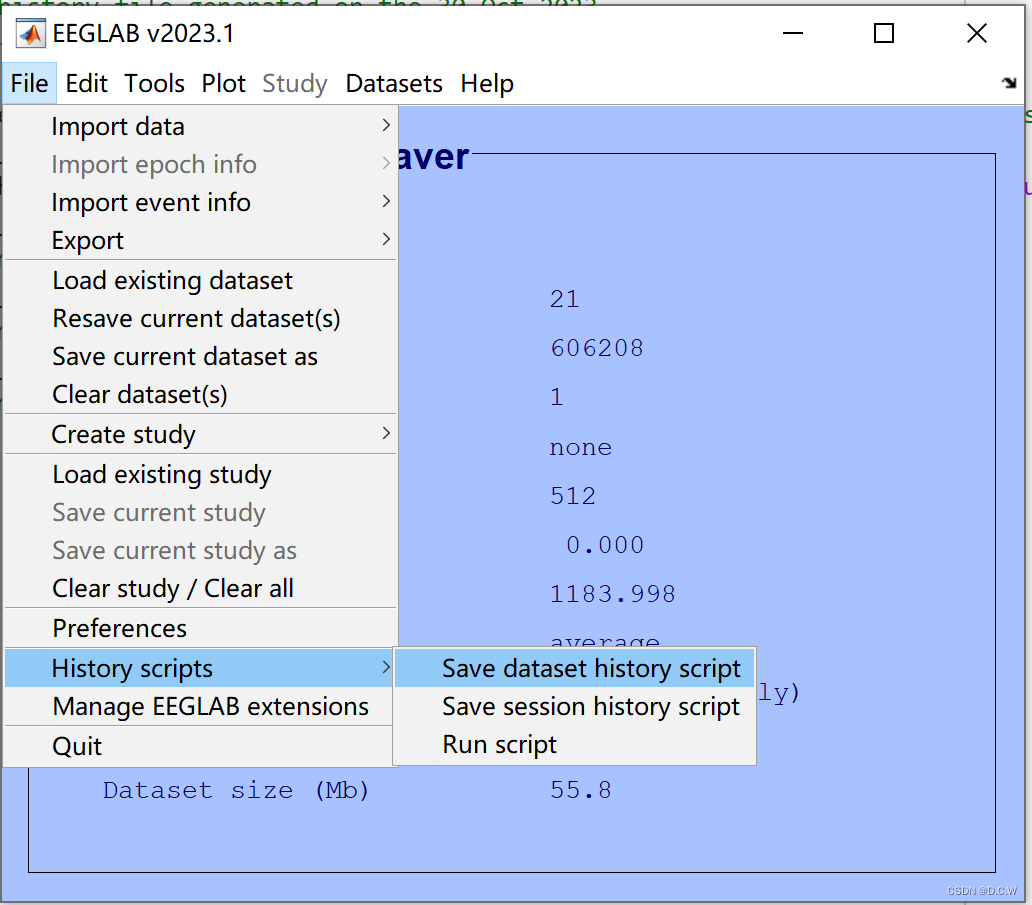
Task: Click the dock arrow icon in the menu bar
Action: [x=1008, y=83]
